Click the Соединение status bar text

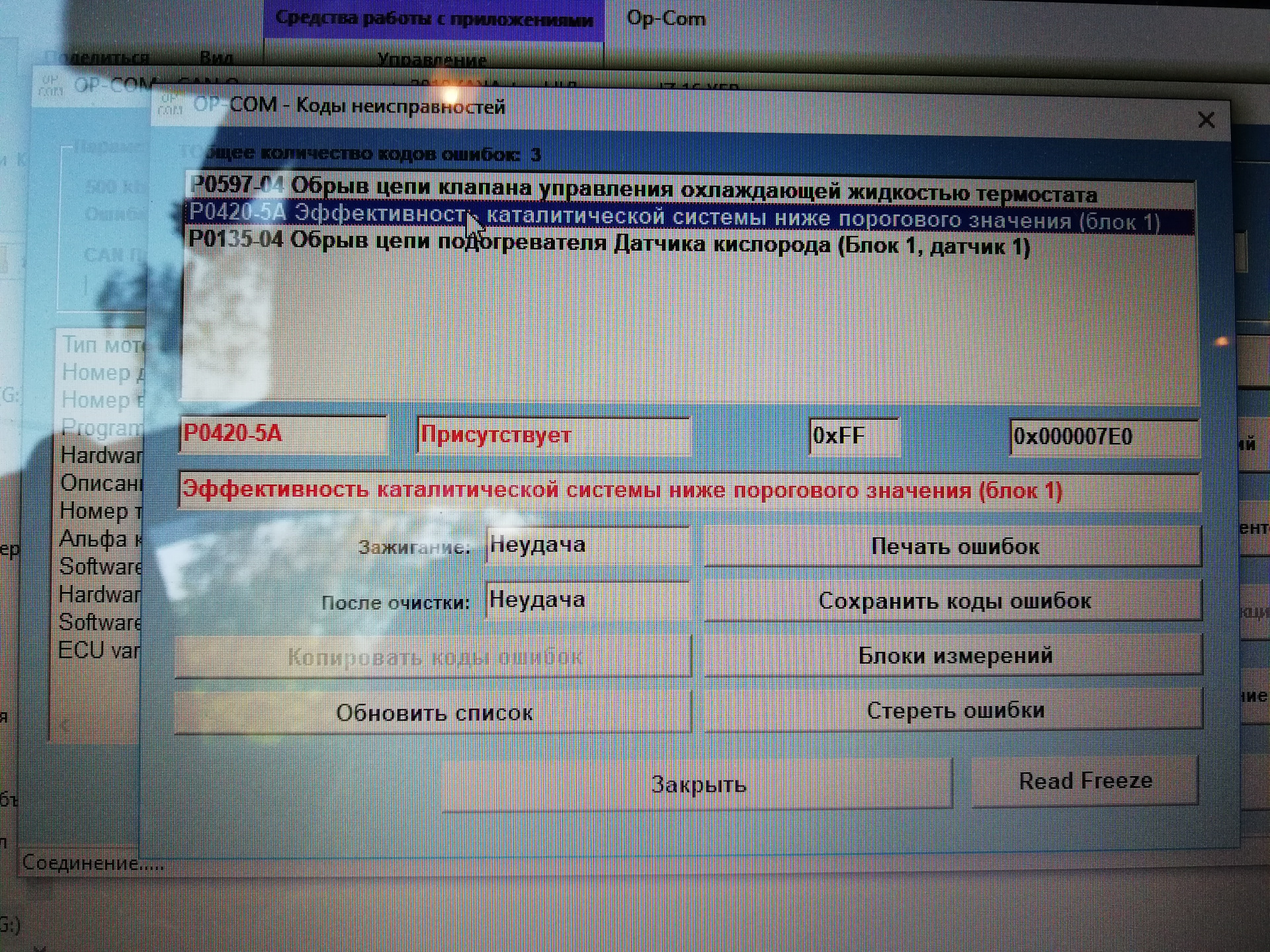[x=93, y=862]
